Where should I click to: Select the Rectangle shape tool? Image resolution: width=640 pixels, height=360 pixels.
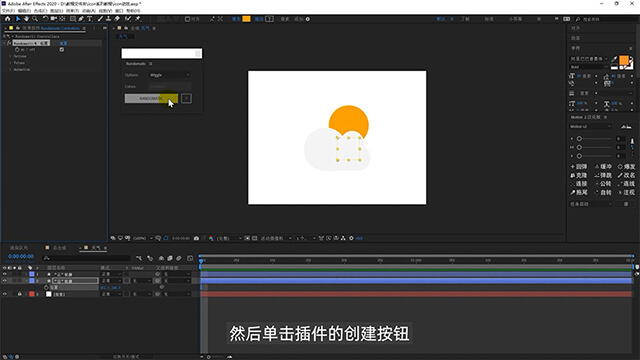pyautogui.click(x=73, y=19)
